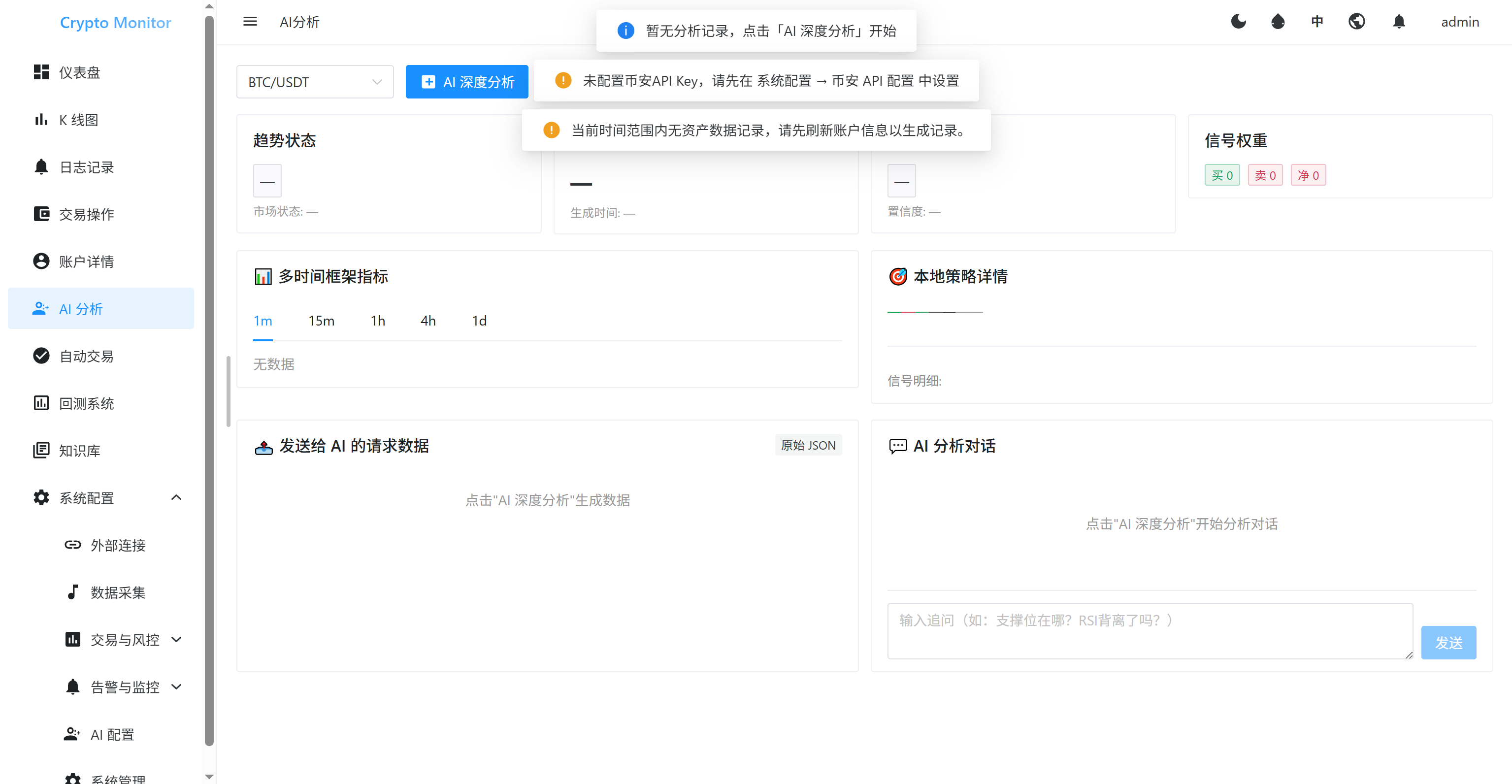The height and width of the screenshot is (784, 1512).
Task: Click the upload icon beside 发送给 AI 的请求数据
Action: [x=263, y=447]
